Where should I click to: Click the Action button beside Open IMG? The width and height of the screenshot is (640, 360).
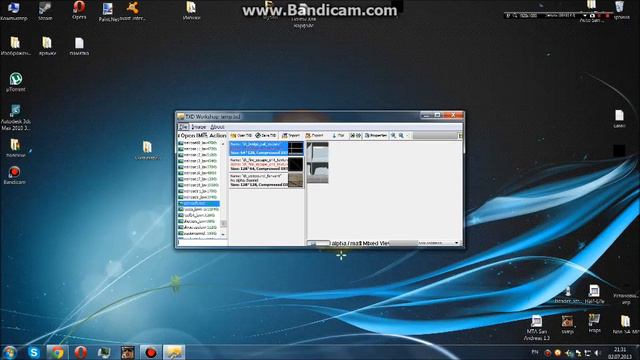[x=218, y=136]
